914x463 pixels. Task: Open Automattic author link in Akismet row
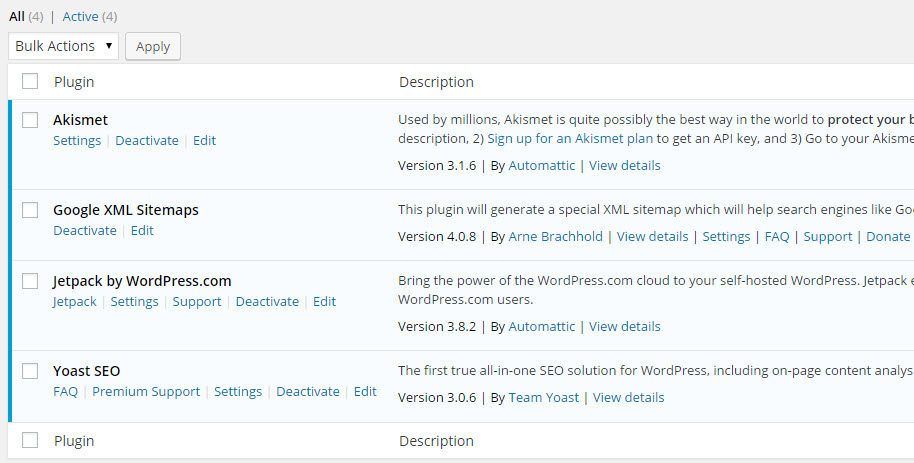click(542, 166)
